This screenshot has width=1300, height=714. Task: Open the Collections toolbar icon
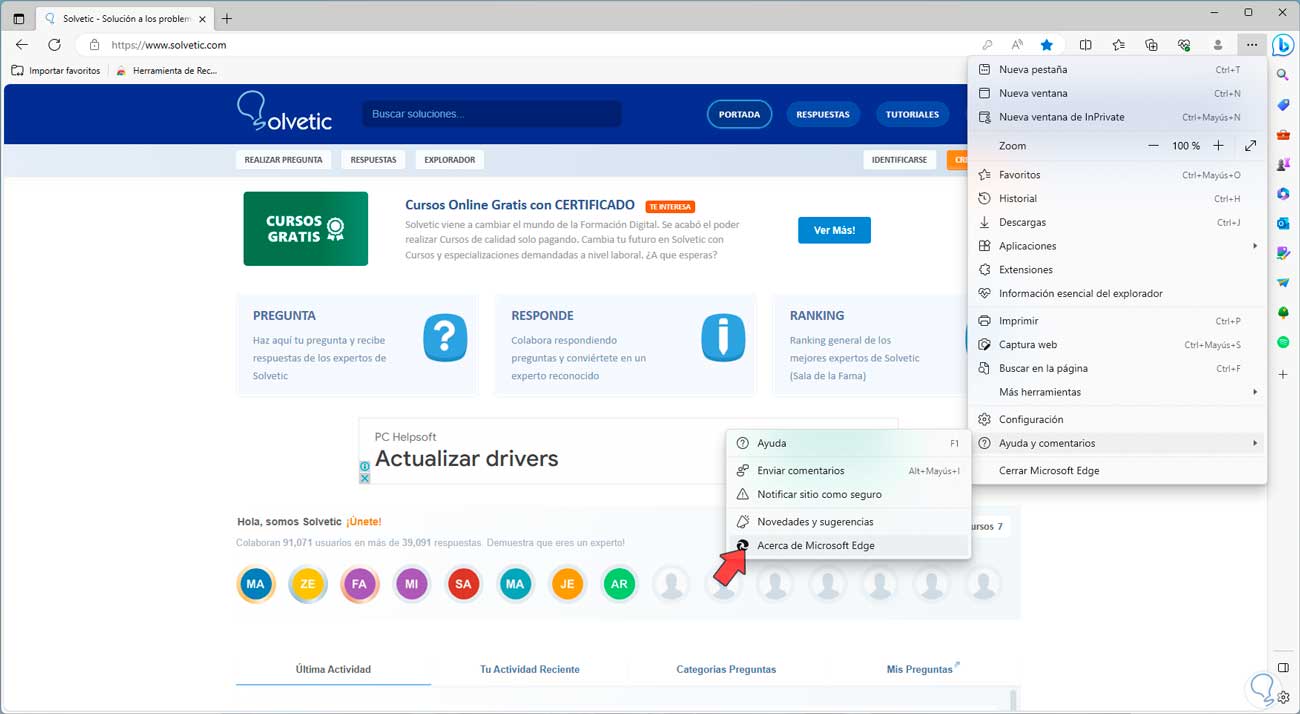pyautogui.click(x=1152, y=45)
